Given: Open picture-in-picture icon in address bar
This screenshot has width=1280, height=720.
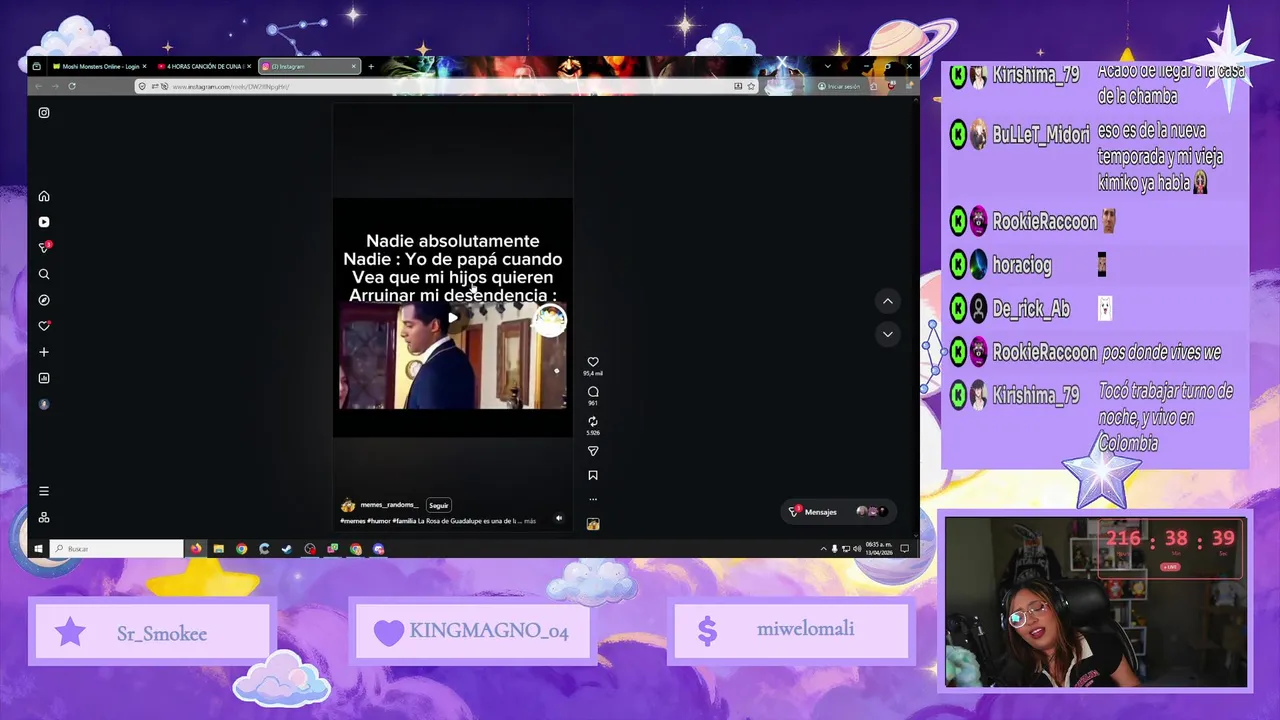Looking at the screenshot, I should (738, 87).
